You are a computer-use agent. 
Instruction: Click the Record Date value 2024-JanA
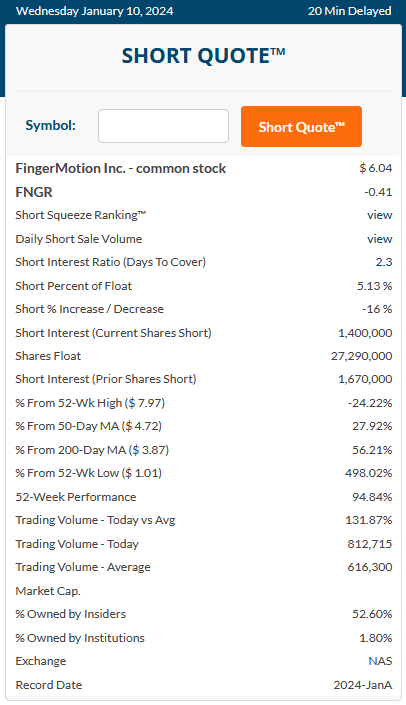[x=363, y=685]
